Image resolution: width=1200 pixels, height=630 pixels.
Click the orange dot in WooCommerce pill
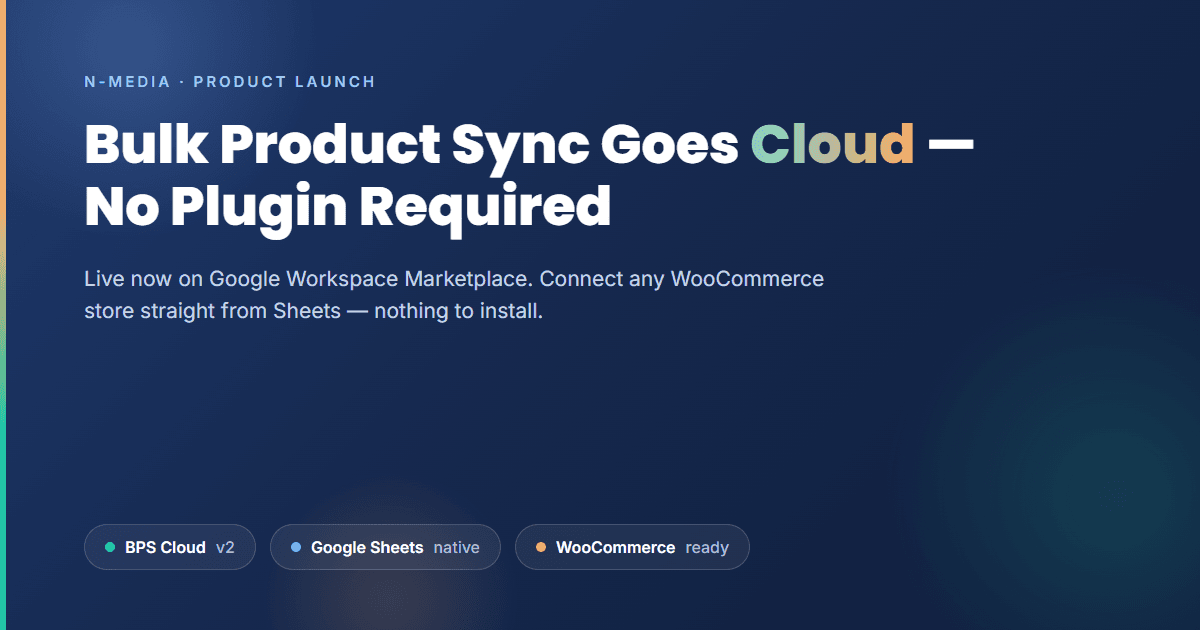pos(541,547)
